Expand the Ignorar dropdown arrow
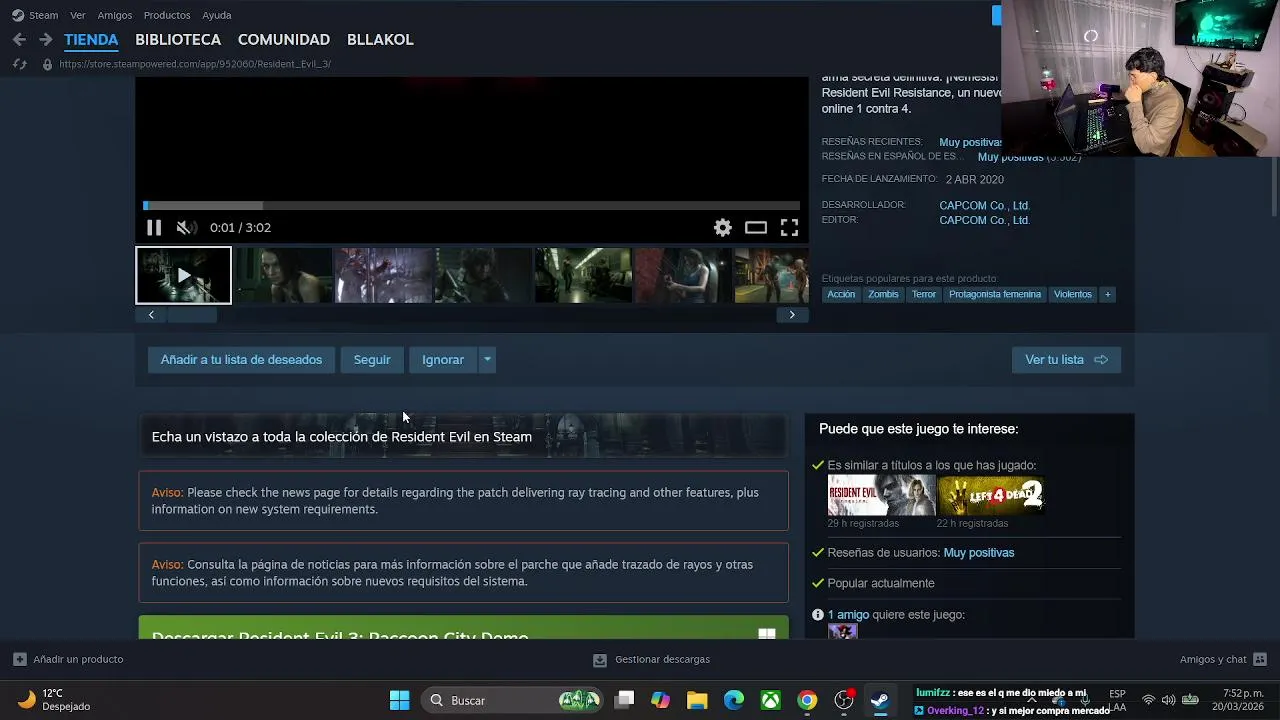 click(487, 360)
